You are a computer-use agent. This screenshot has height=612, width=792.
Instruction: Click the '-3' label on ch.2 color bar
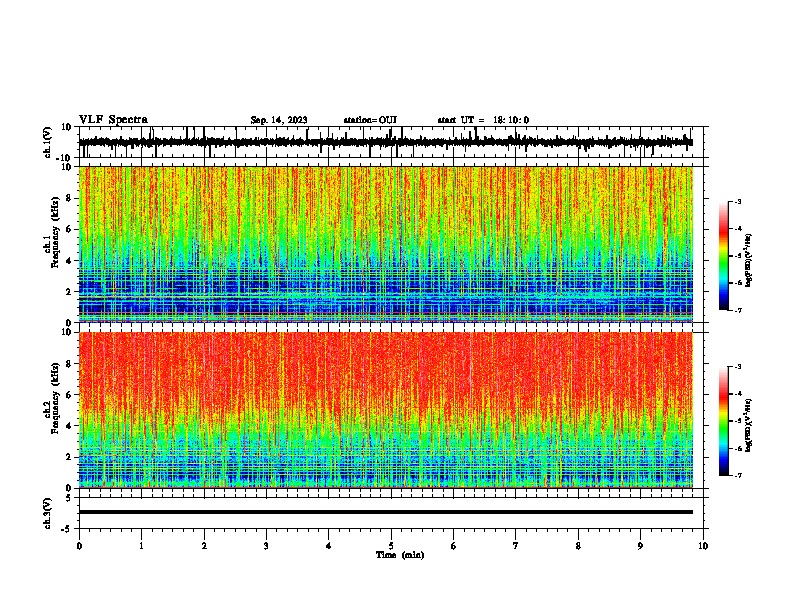click(737, 367)
